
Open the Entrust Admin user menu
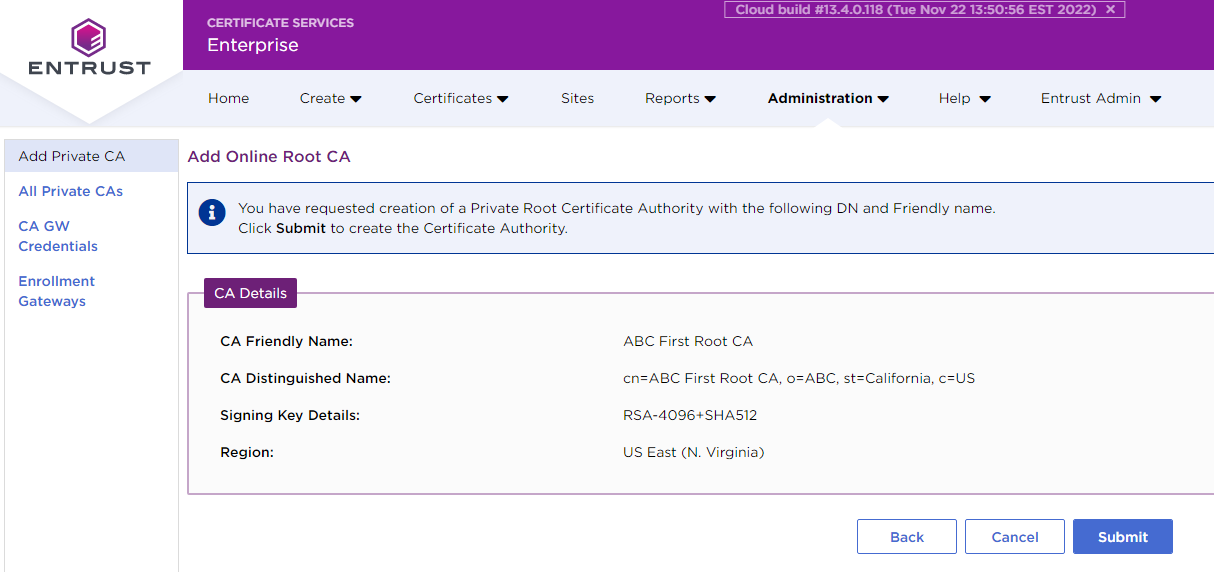coord(1100,98)
